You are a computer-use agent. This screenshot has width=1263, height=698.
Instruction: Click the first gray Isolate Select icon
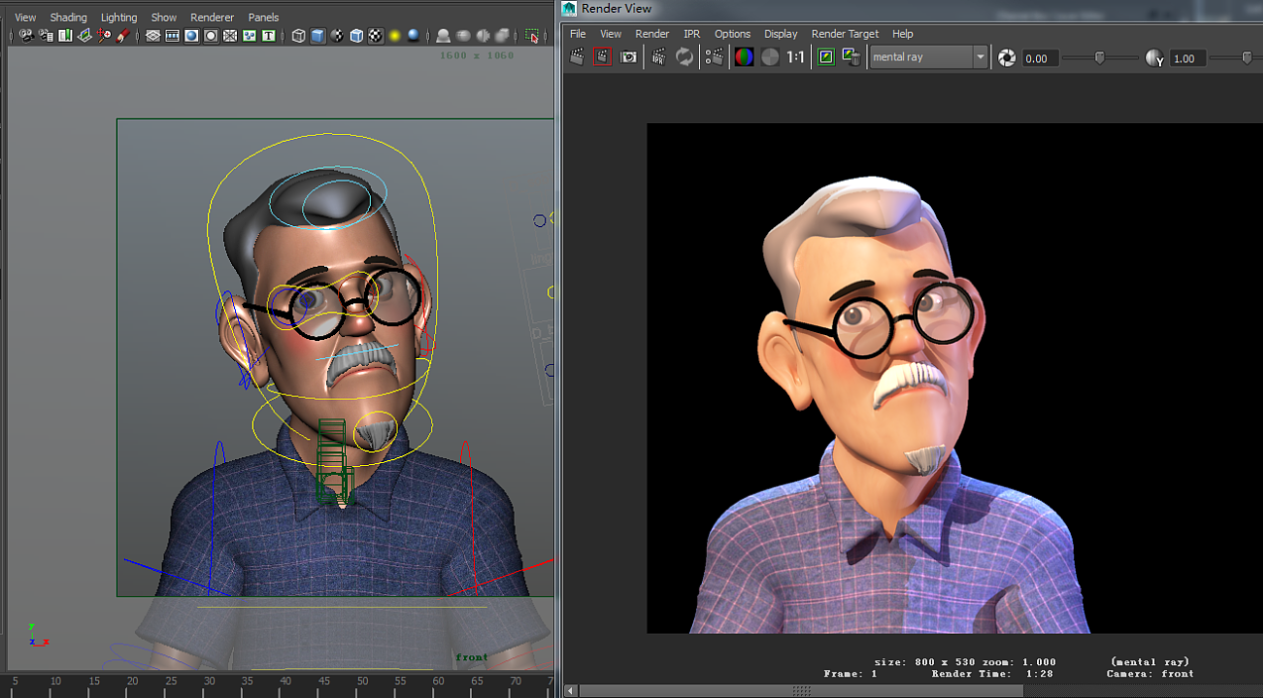(x=443, y=36)
